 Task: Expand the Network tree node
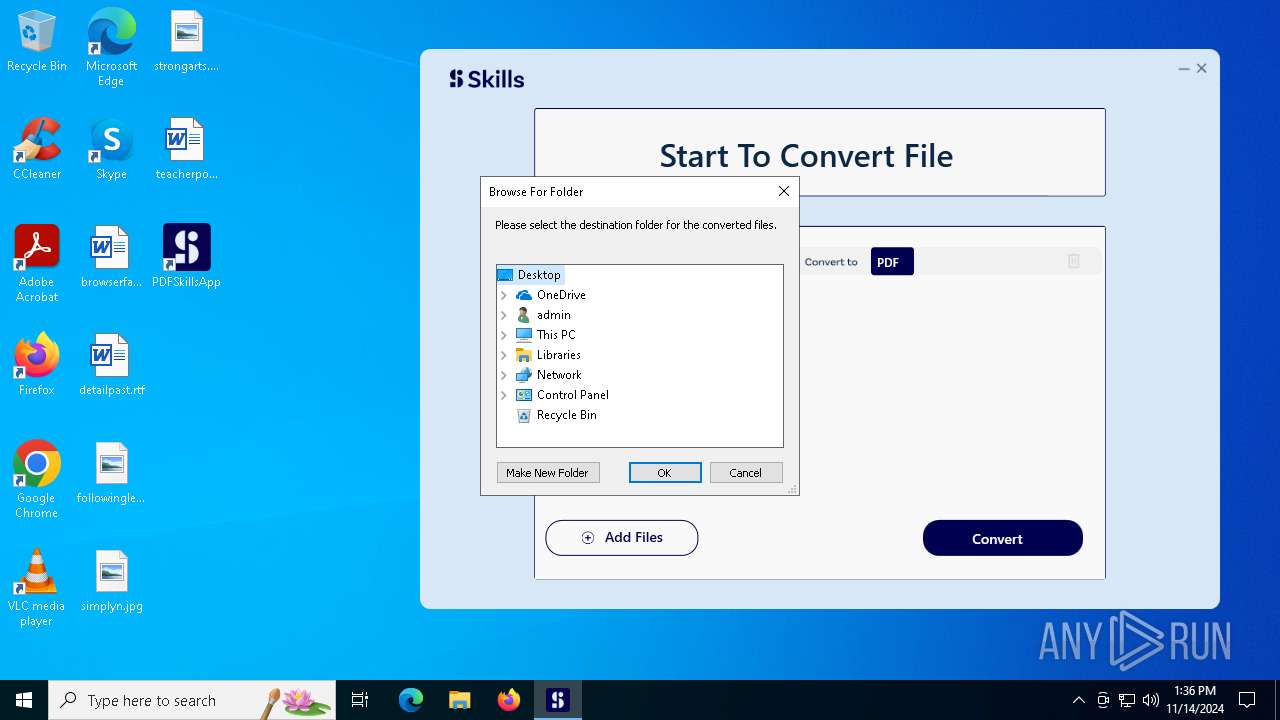point(504,375)
